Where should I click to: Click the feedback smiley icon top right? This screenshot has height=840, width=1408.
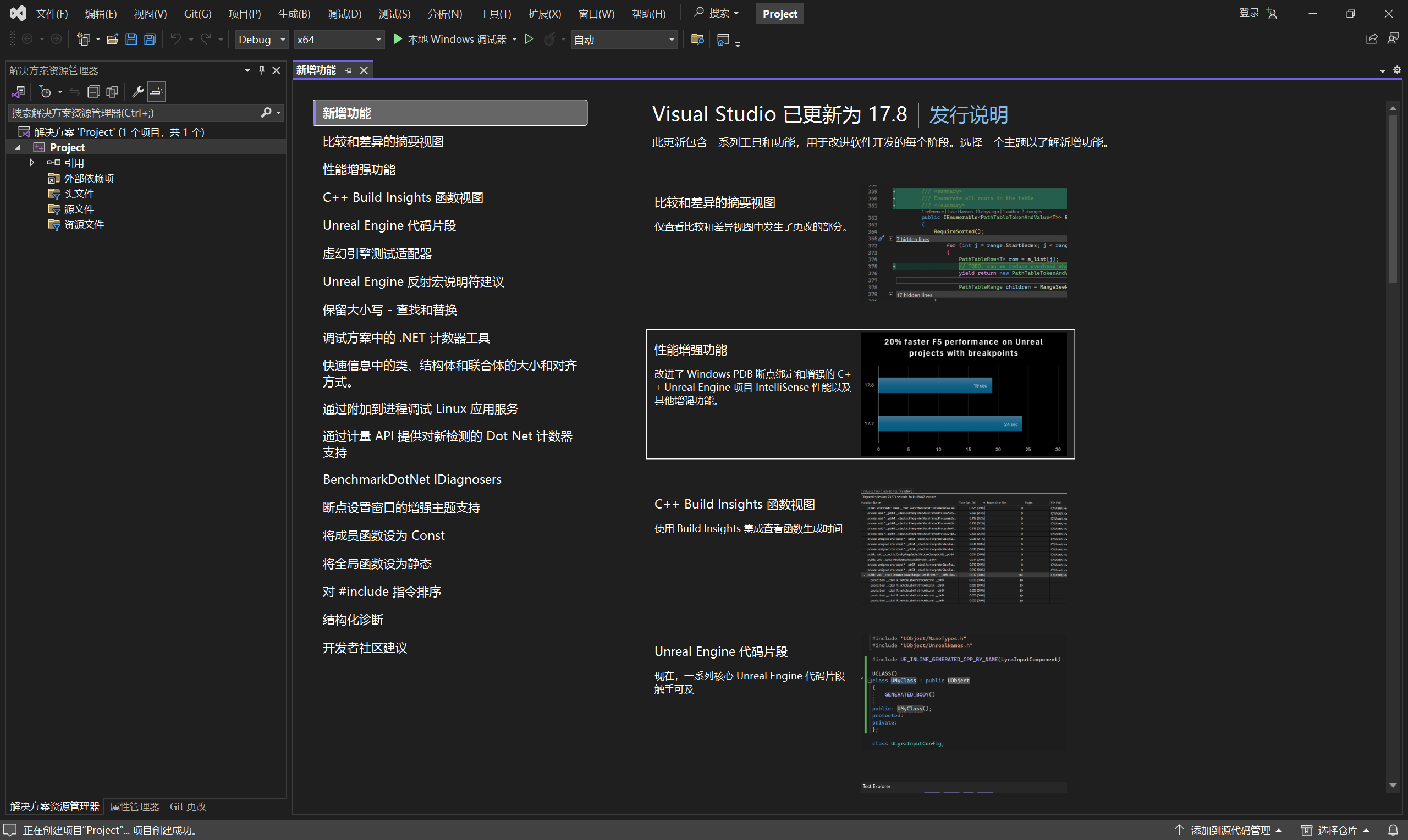[x=1394, y=38]
